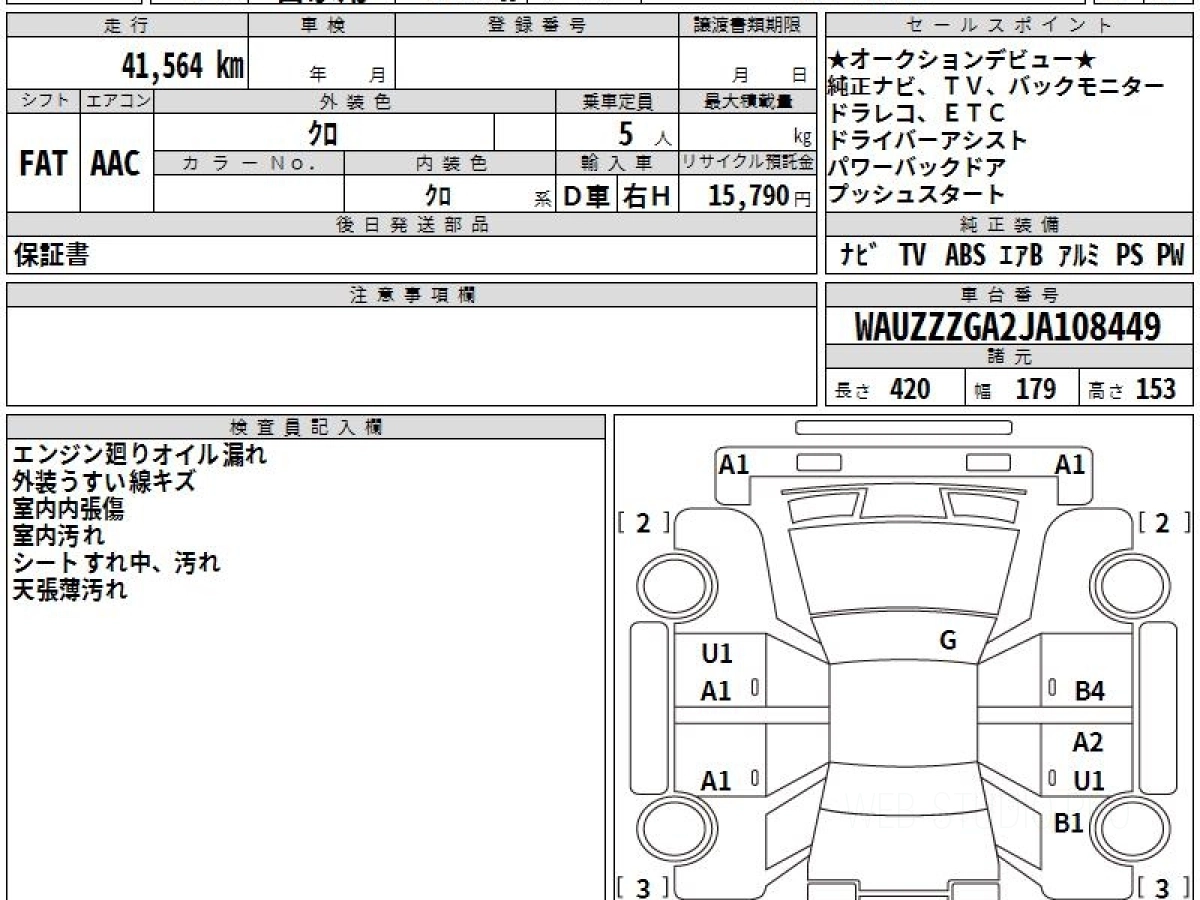1200x900 pixels.
Task: Click the ★オークションデビュー★ line
Action: [x=963, y=59]
